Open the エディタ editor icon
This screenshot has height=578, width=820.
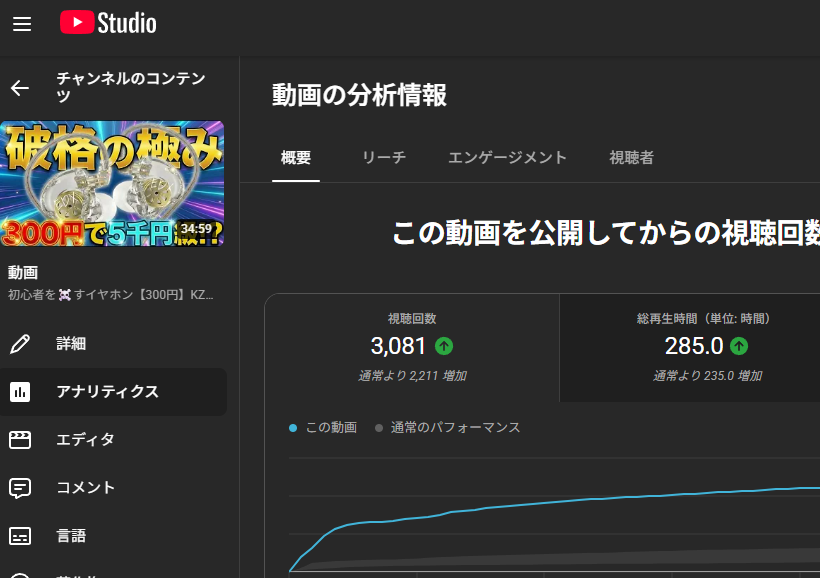click(x=19, y=439)
